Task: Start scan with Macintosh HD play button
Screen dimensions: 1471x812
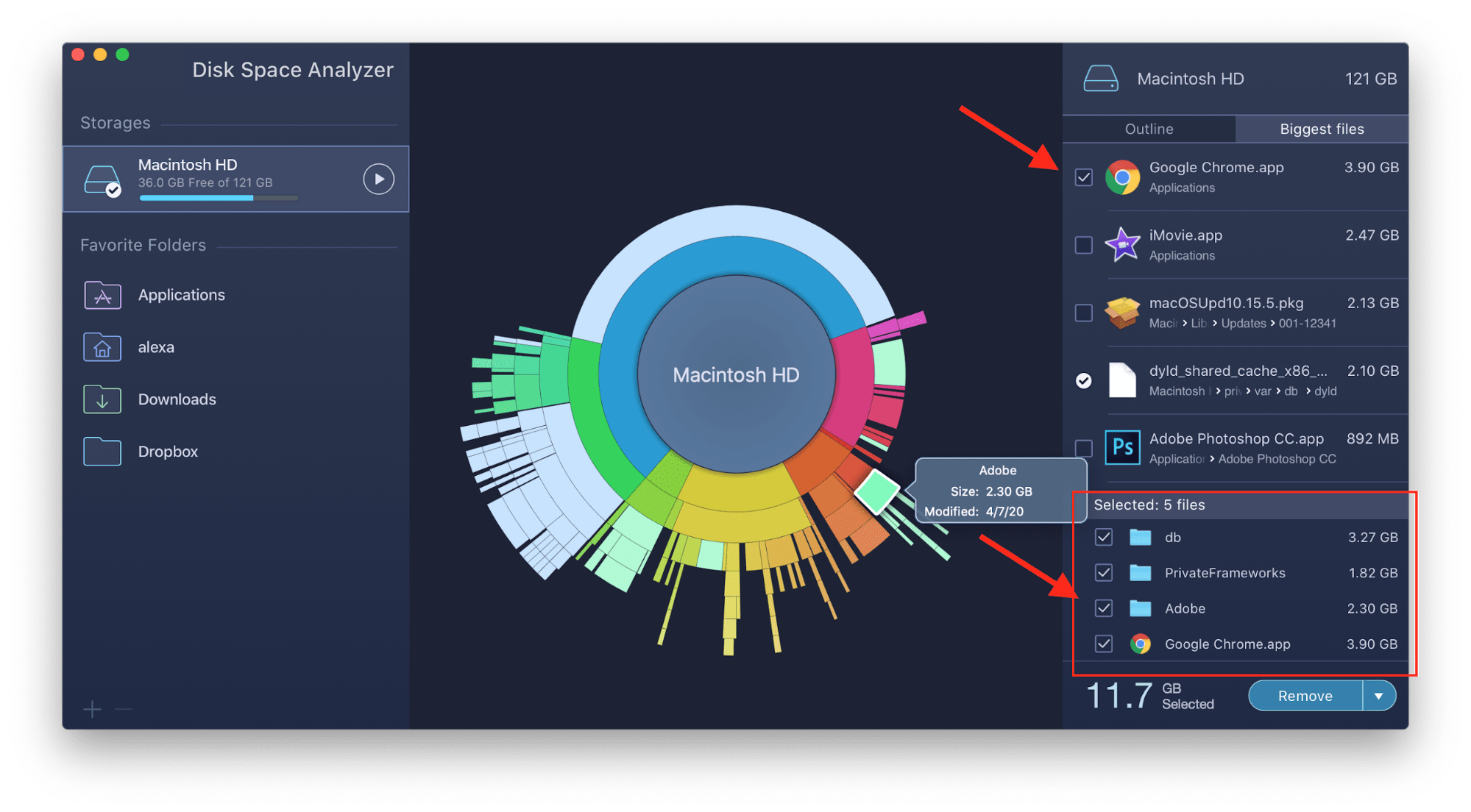Action: click(378, 179)
